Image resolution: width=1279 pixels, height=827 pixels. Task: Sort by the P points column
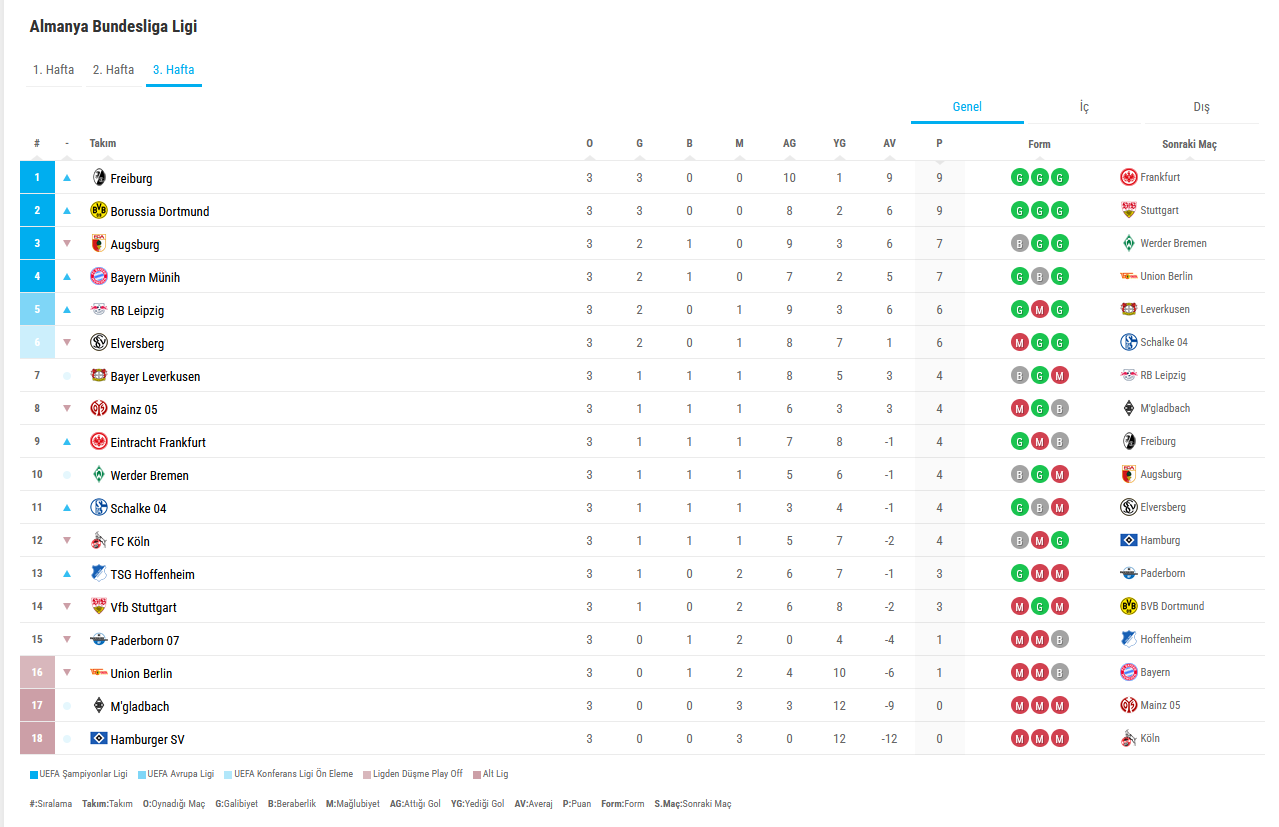[939, 144]
